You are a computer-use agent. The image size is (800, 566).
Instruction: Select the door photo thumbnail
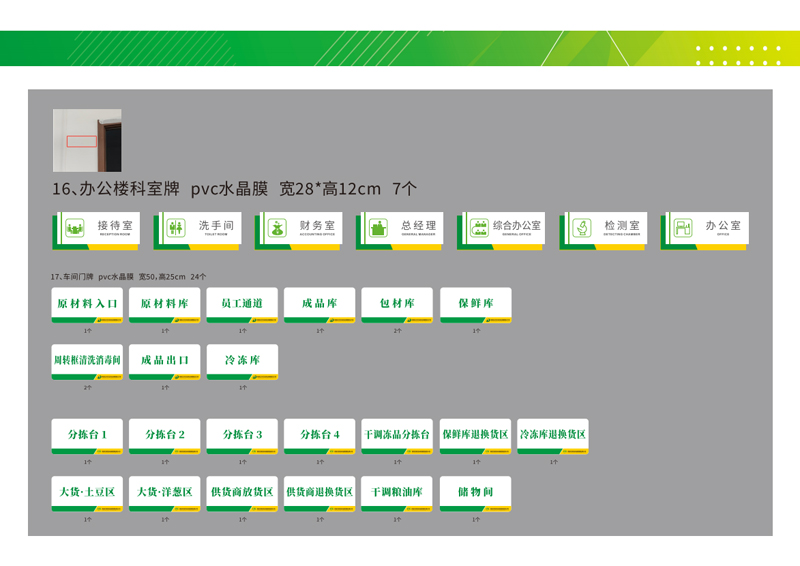[x=87, y=140]
